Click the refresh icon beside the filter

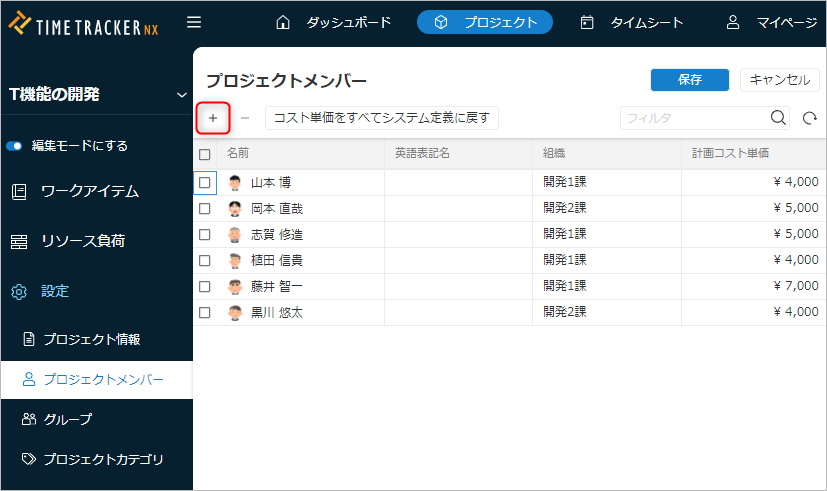pos(810,118)
